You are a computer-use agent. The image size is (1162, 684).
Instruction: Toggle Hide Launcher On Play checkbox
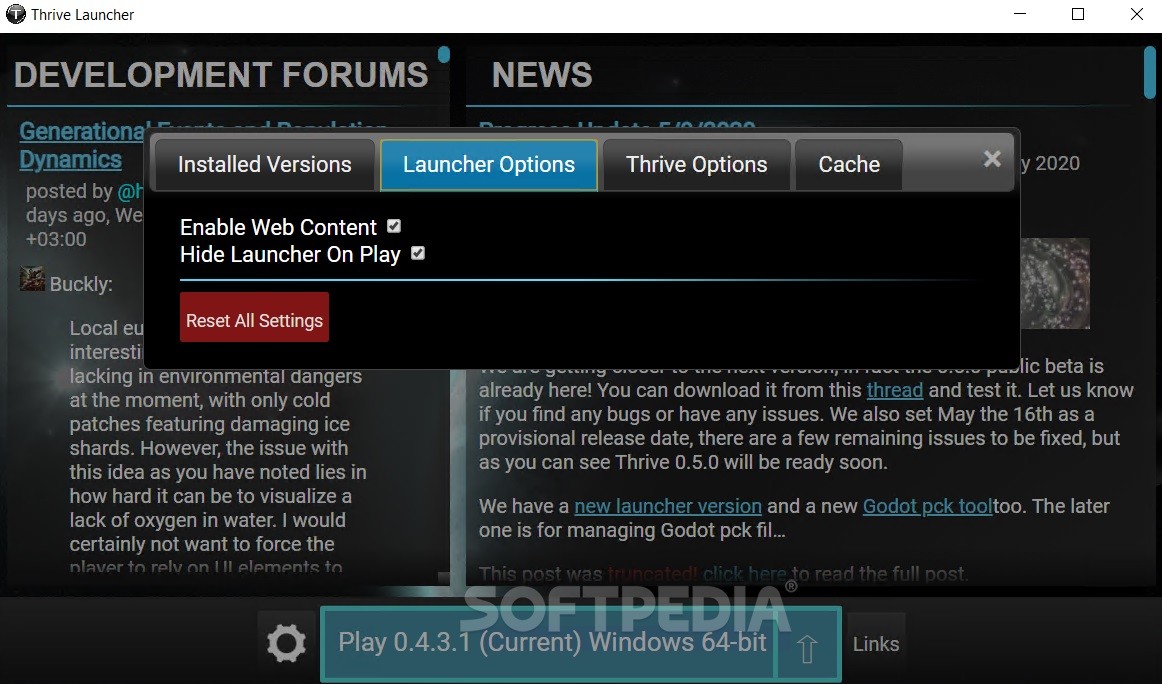pos(418,253)
